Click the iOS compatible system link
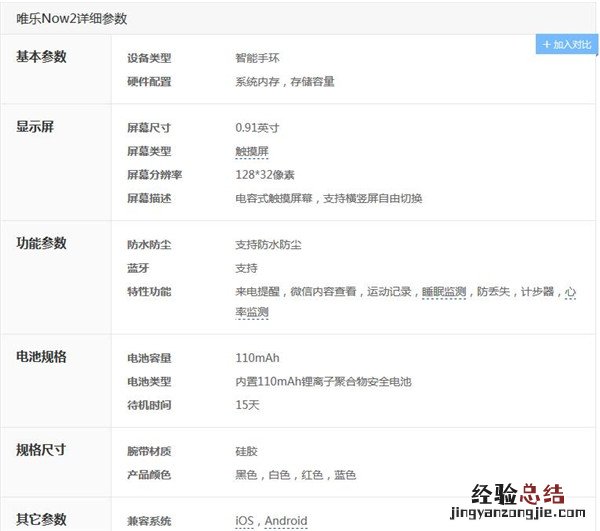 pyautogui.click(x=245, y=521)
